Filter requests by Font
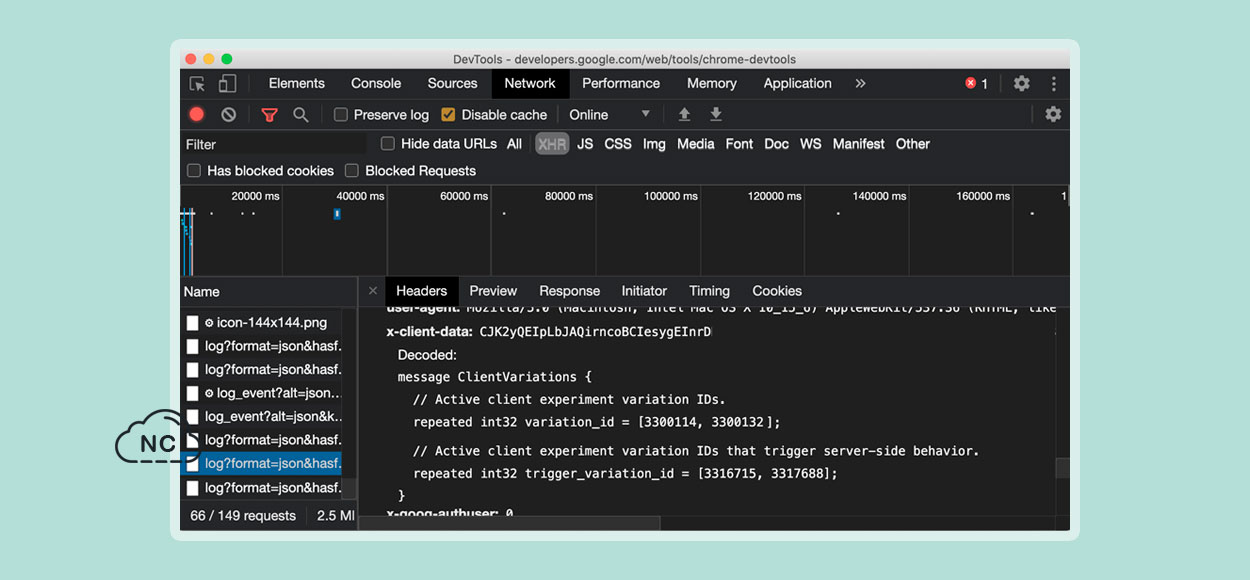The width and height of the screenshot is (1250, 580). (x=739, y=144)
